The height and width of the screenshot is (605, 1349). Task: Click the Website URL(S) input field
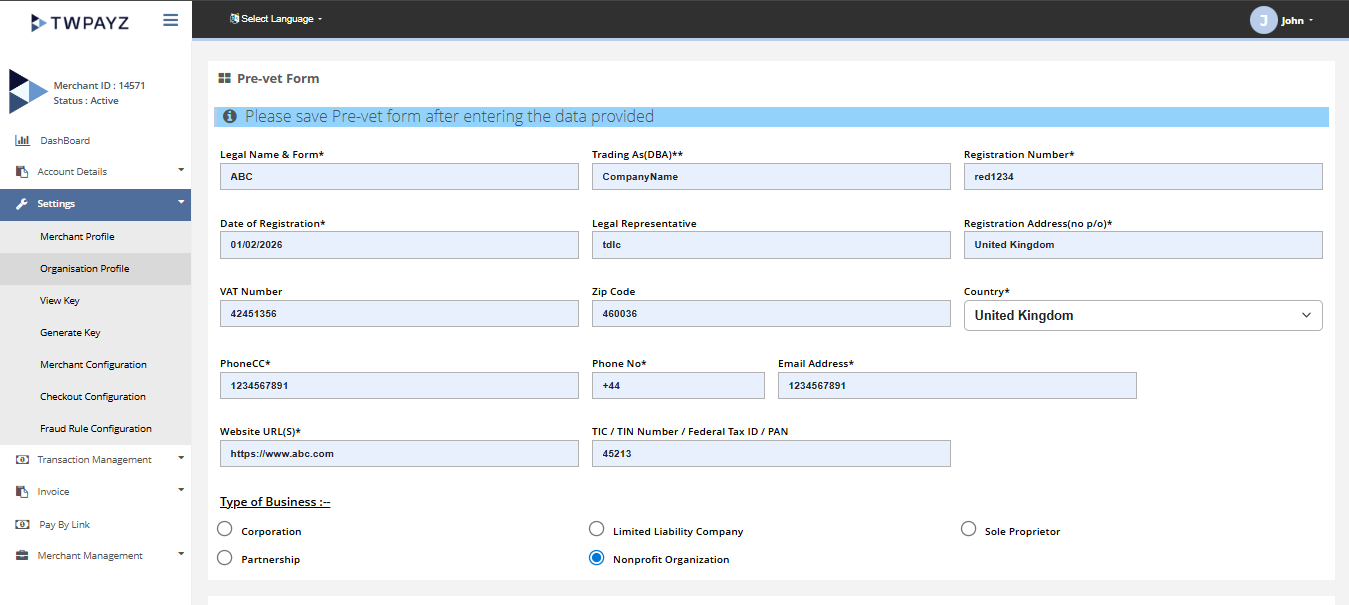(x=398, y=454)
